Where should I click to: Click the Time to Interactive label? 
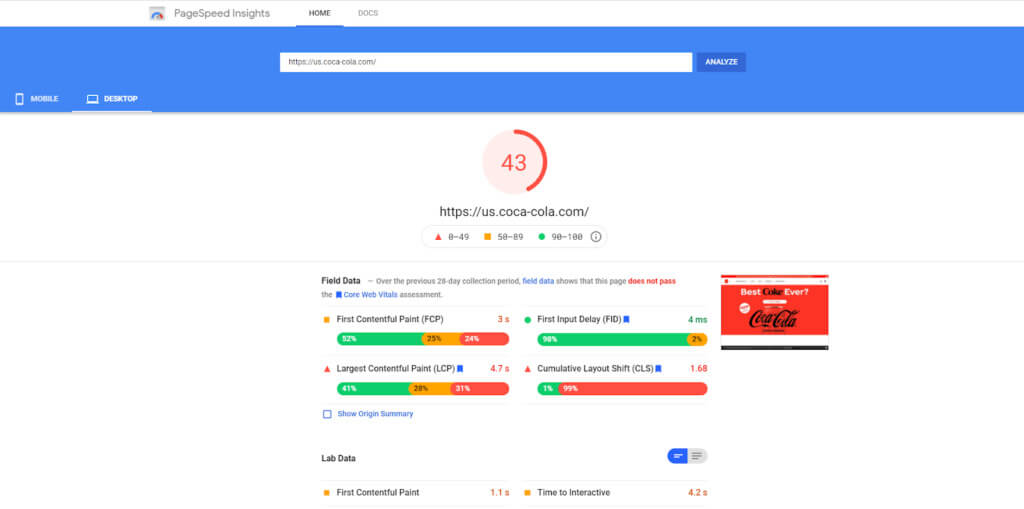coord(573,493)
